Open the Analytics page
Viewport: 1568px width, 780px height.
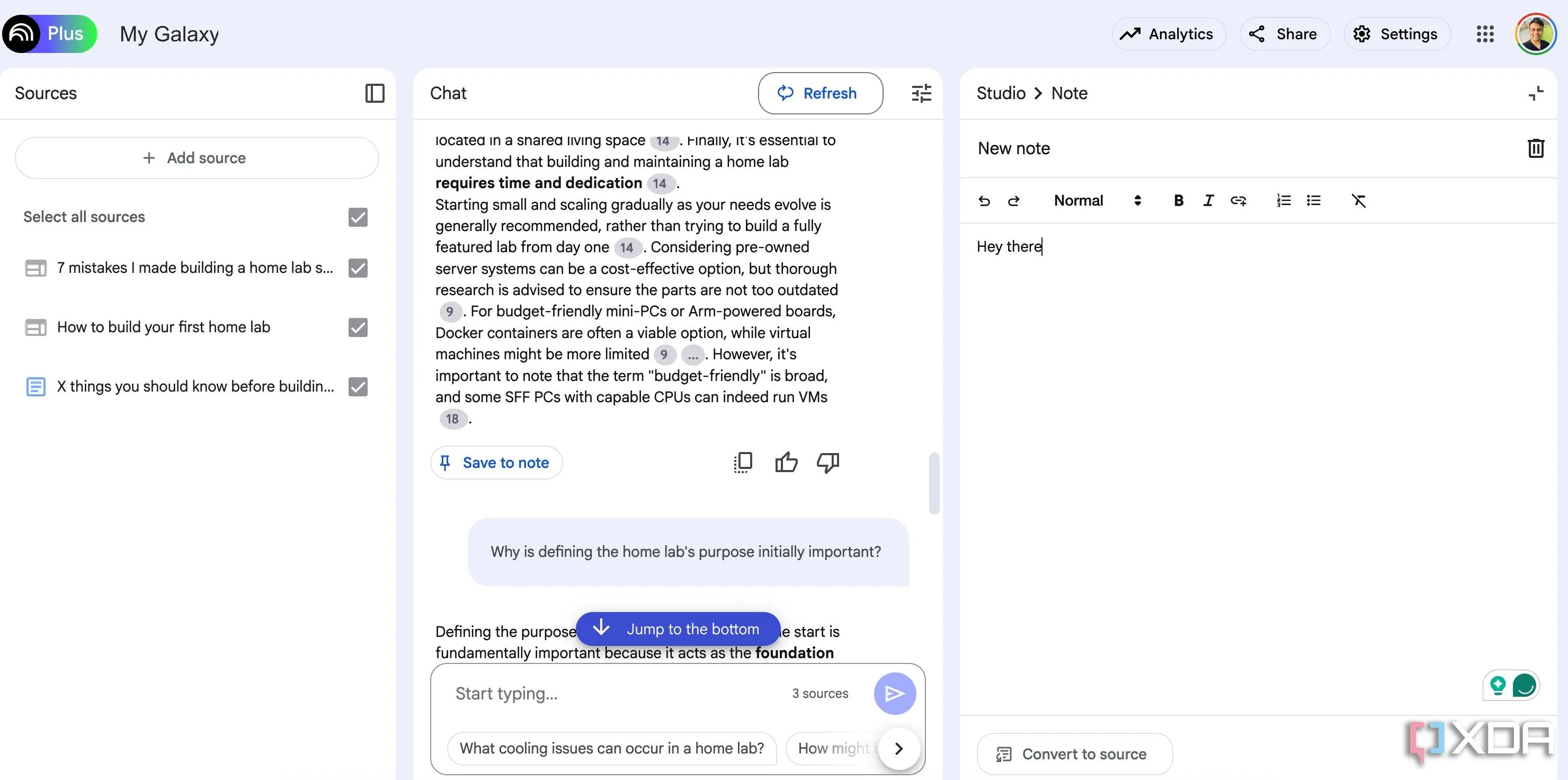(1168, 34)
